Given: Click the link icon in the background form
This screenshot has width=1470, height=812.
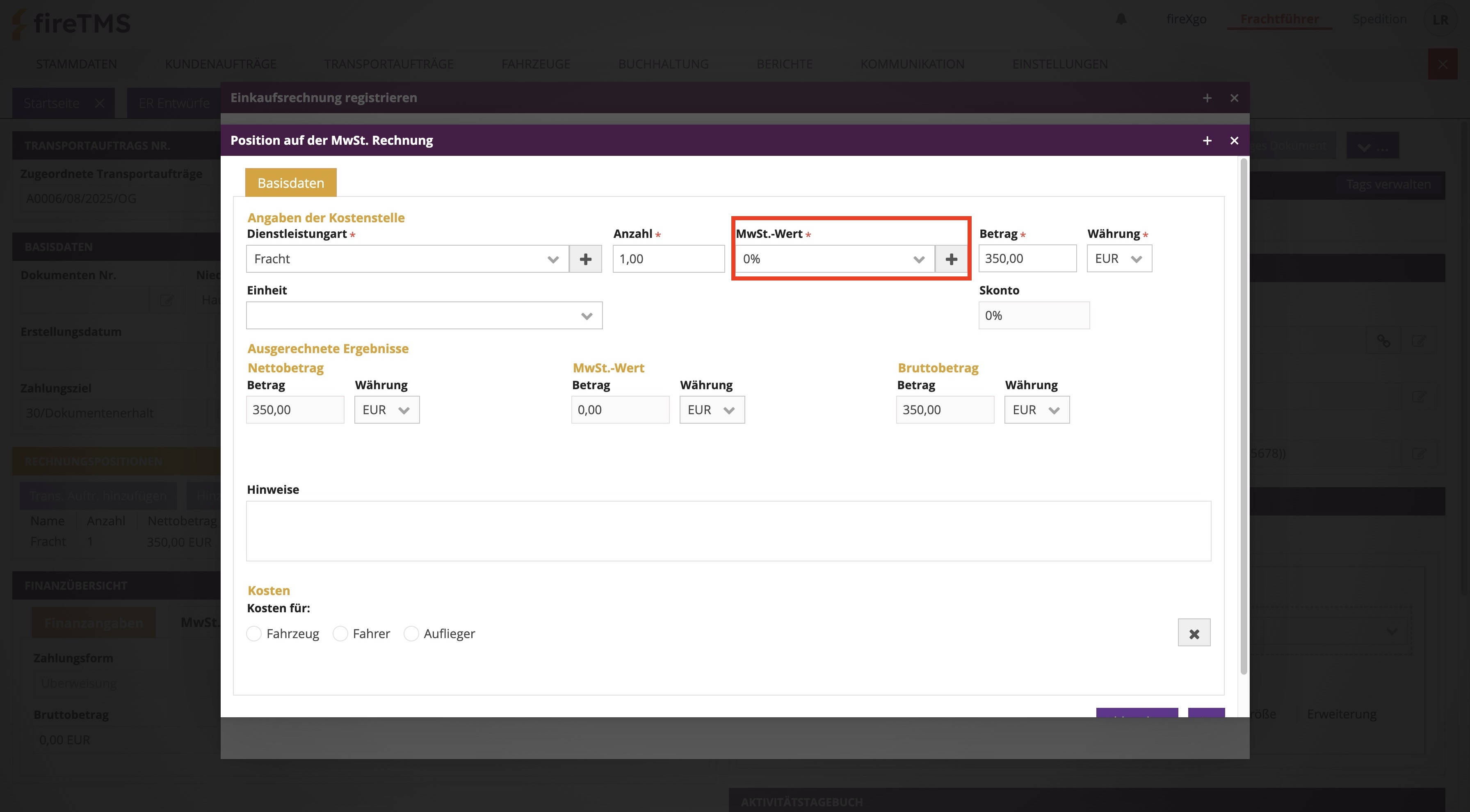Looking at the screenshot, I should [1383, 341].
